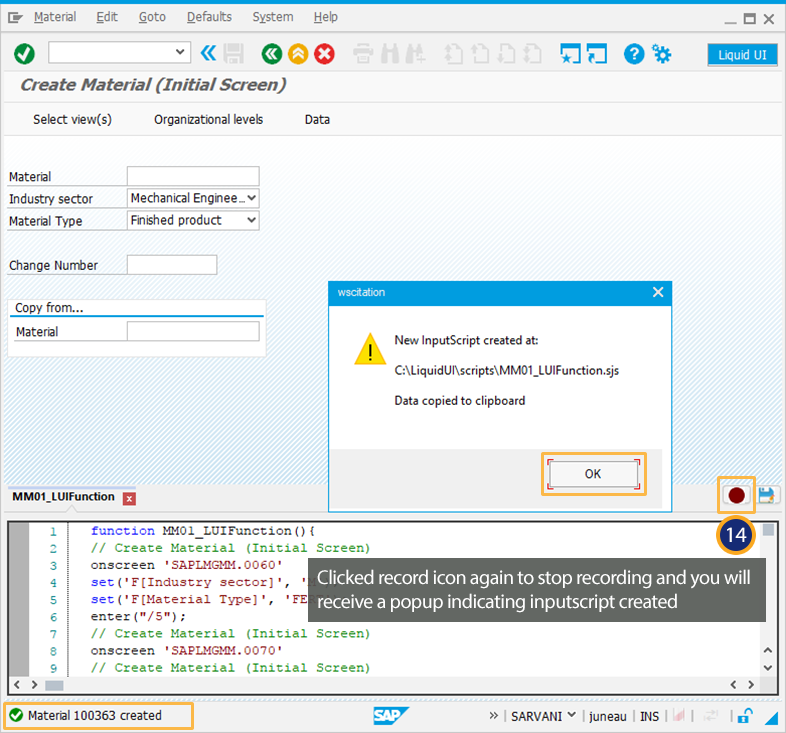Click the Save floppy disk toolbar icon
This screenshot has width=786, height=733.
coord(233,54)
